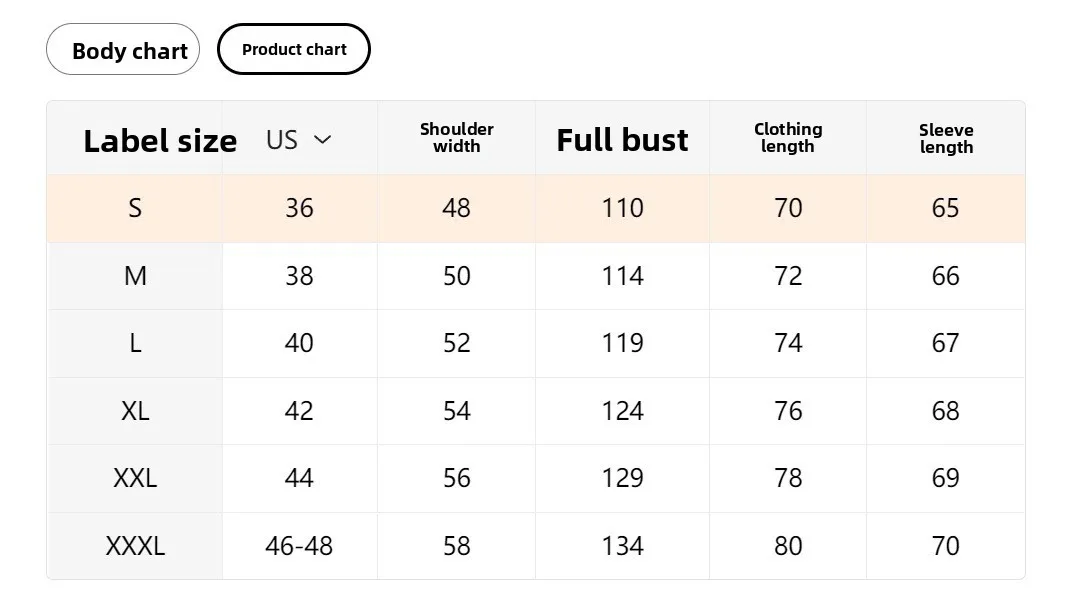Select the XXXL size row label
Screen dimensions: 1067x593
135,546
